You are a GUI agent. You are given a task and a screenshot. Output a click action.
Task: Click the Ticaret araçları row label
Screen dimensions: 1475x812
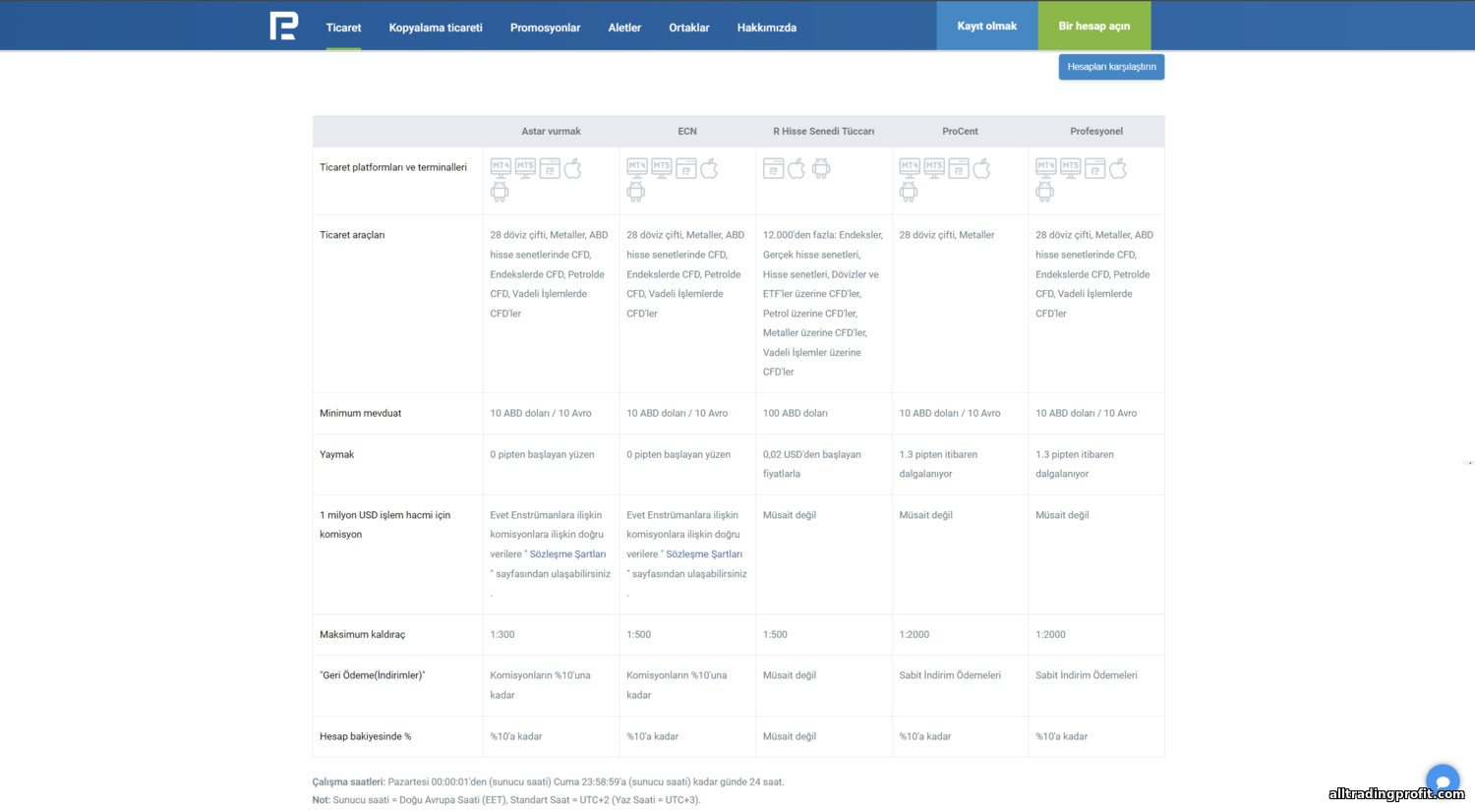(352, 235)
